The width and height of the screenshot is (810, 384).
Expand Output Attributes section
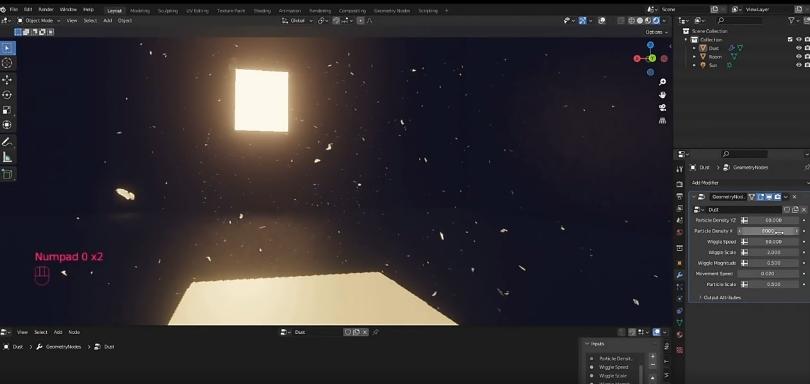(721, 298)
